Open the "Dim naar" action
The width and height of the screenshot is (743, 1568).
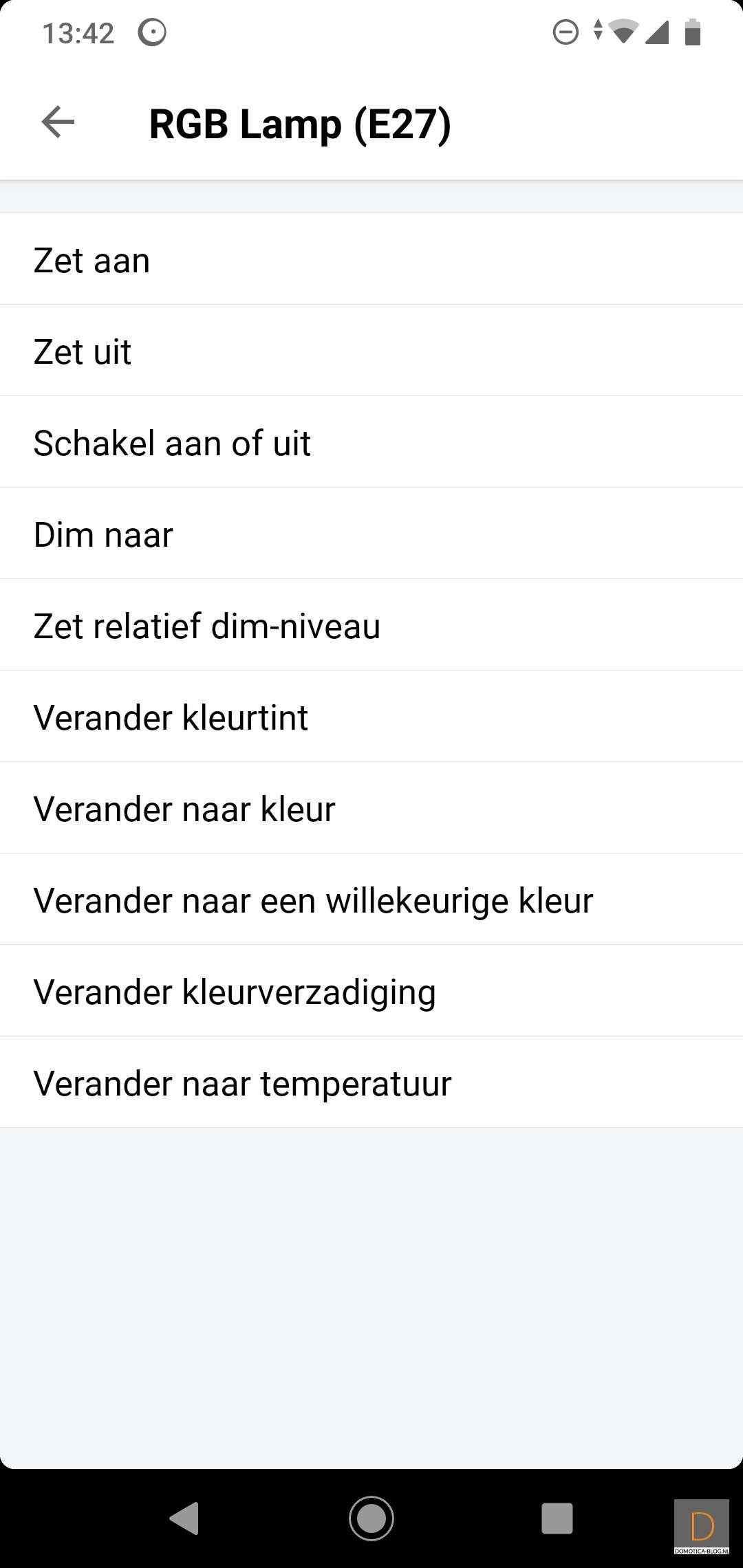click(371, 534)
